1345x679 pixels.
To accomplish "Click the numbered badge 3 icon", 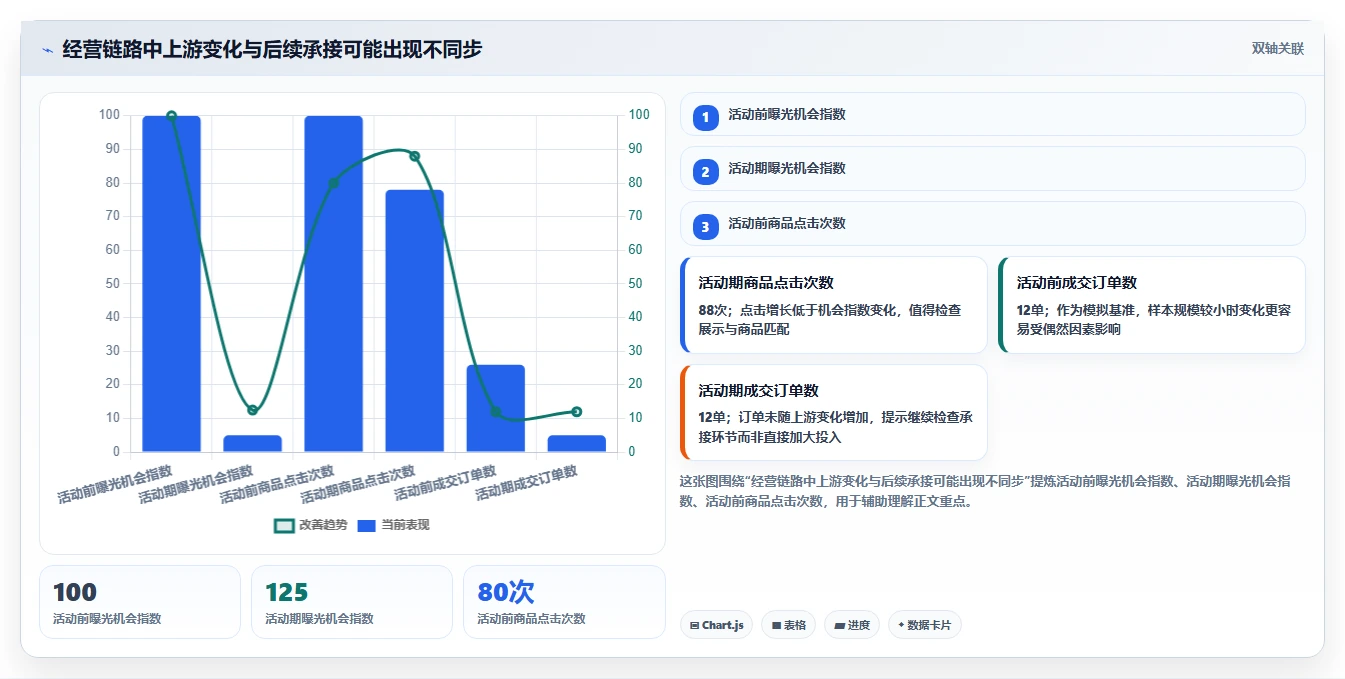I will pos(705,227).
